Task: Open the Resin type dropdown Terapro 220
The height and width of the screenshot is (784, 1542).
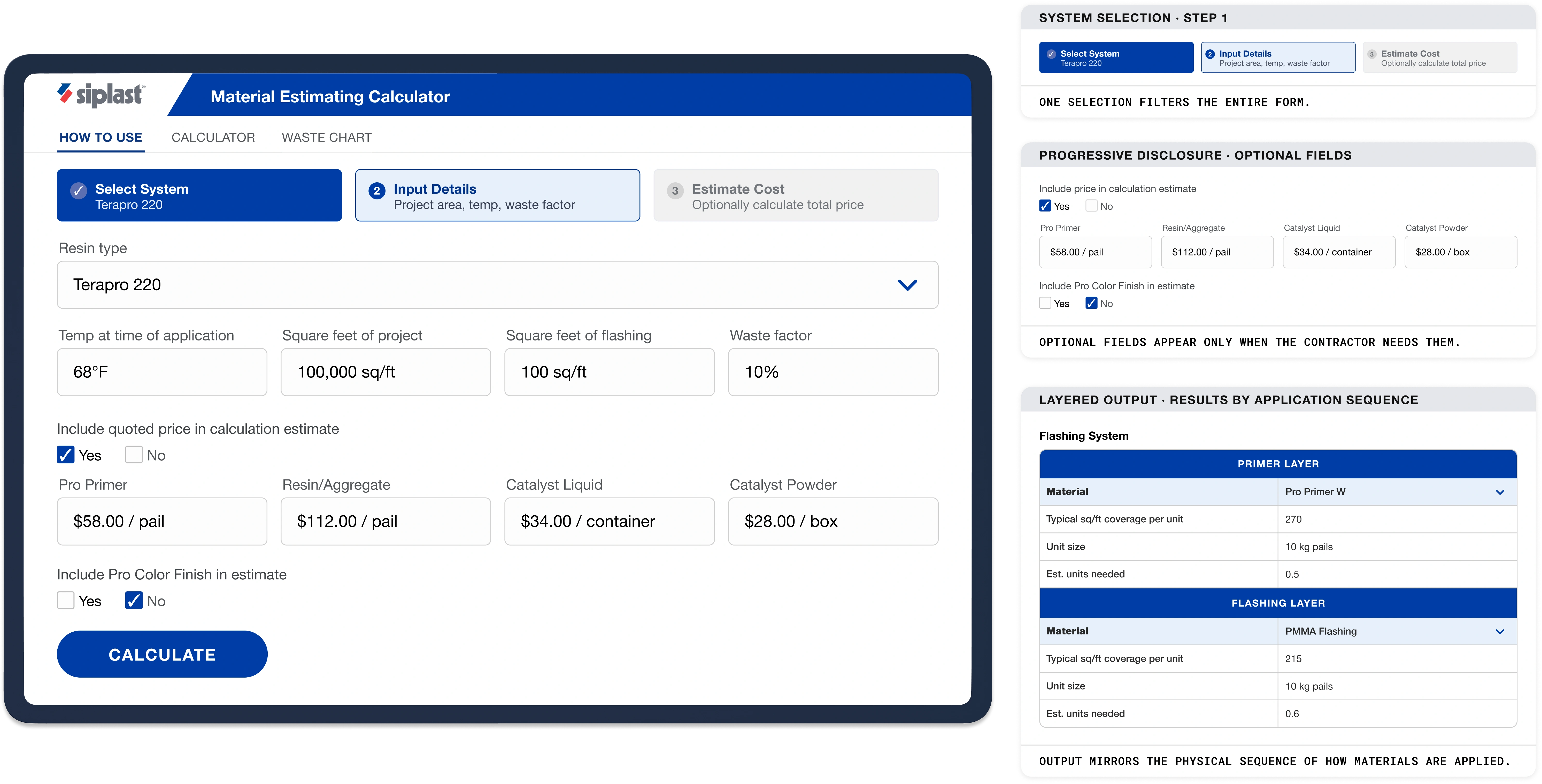Action: (x=497, y=285)
